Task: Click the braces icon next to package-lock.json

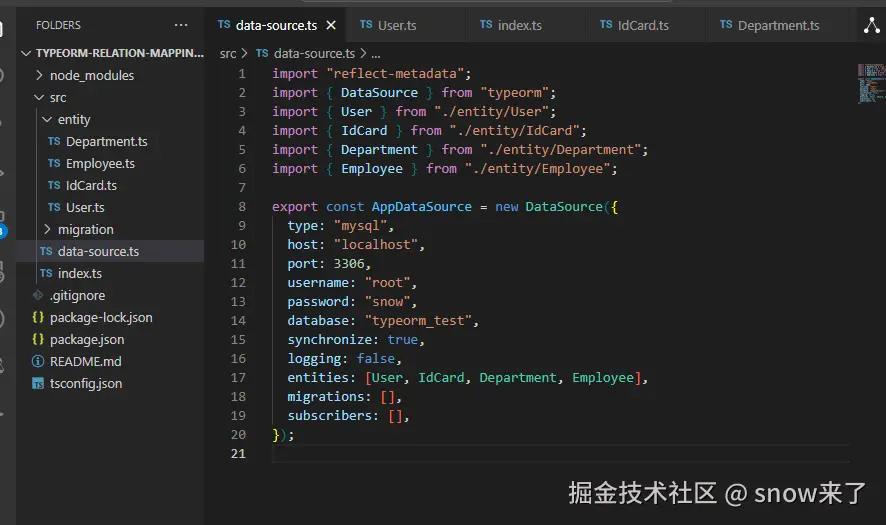Action: pos(38,317)
